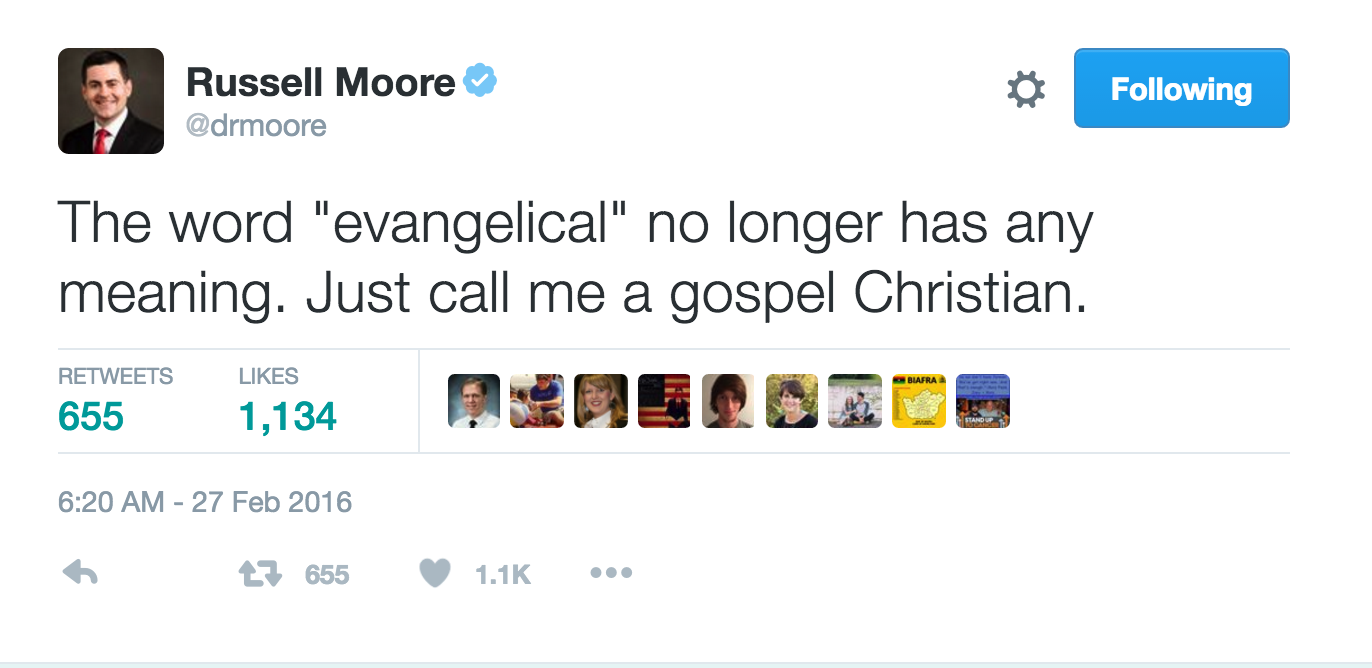View the list of 1,134 likes
1372x668 pixels.
287,414
